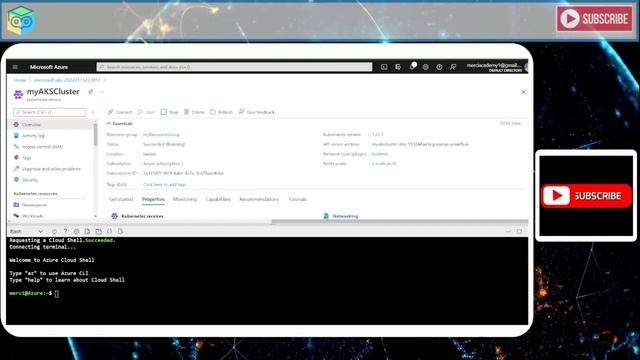
Task: Select the Properties tab
Action: click(153, 199)
